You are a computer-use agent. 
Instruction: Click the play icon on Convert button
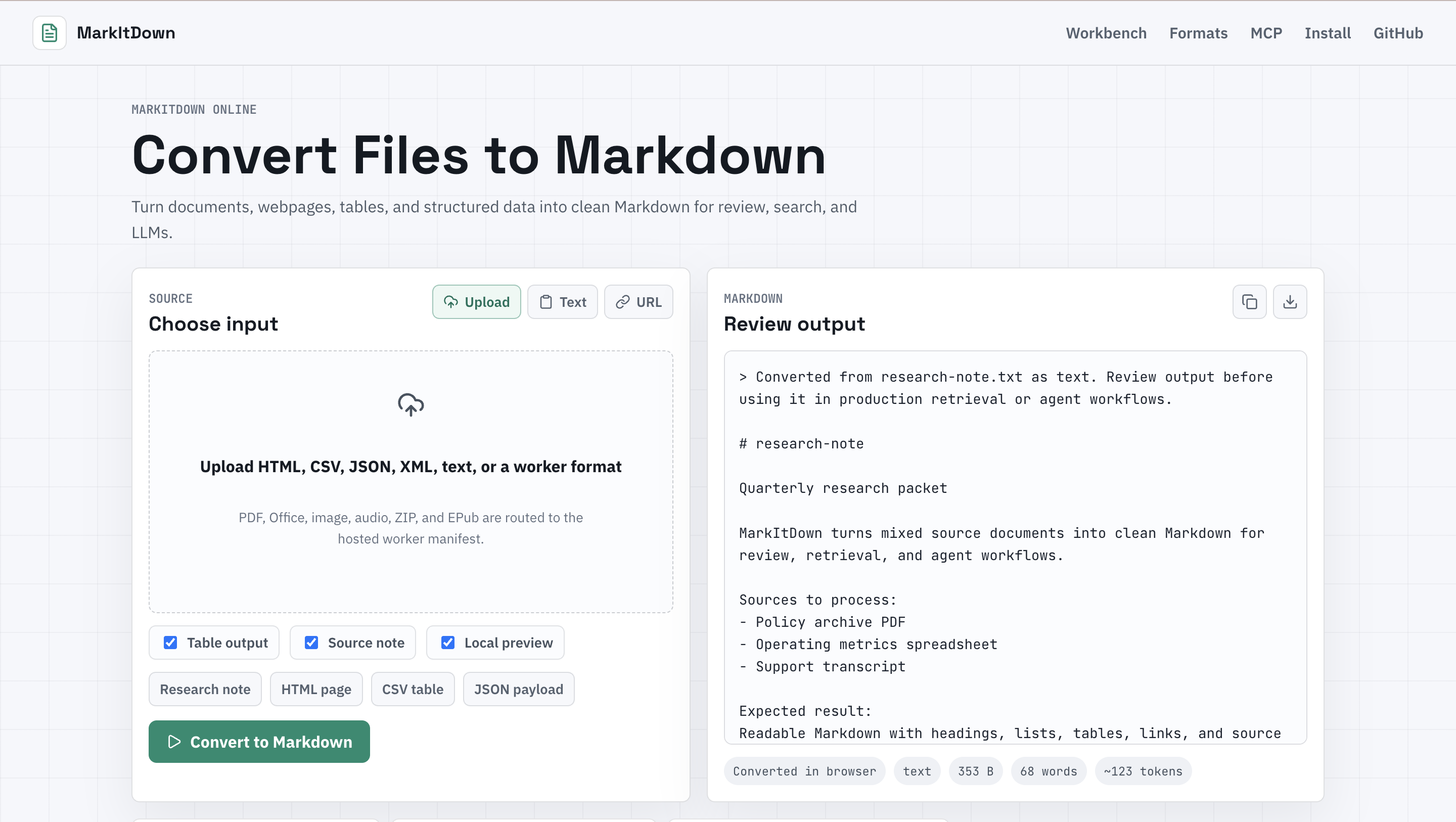point(173,742)
